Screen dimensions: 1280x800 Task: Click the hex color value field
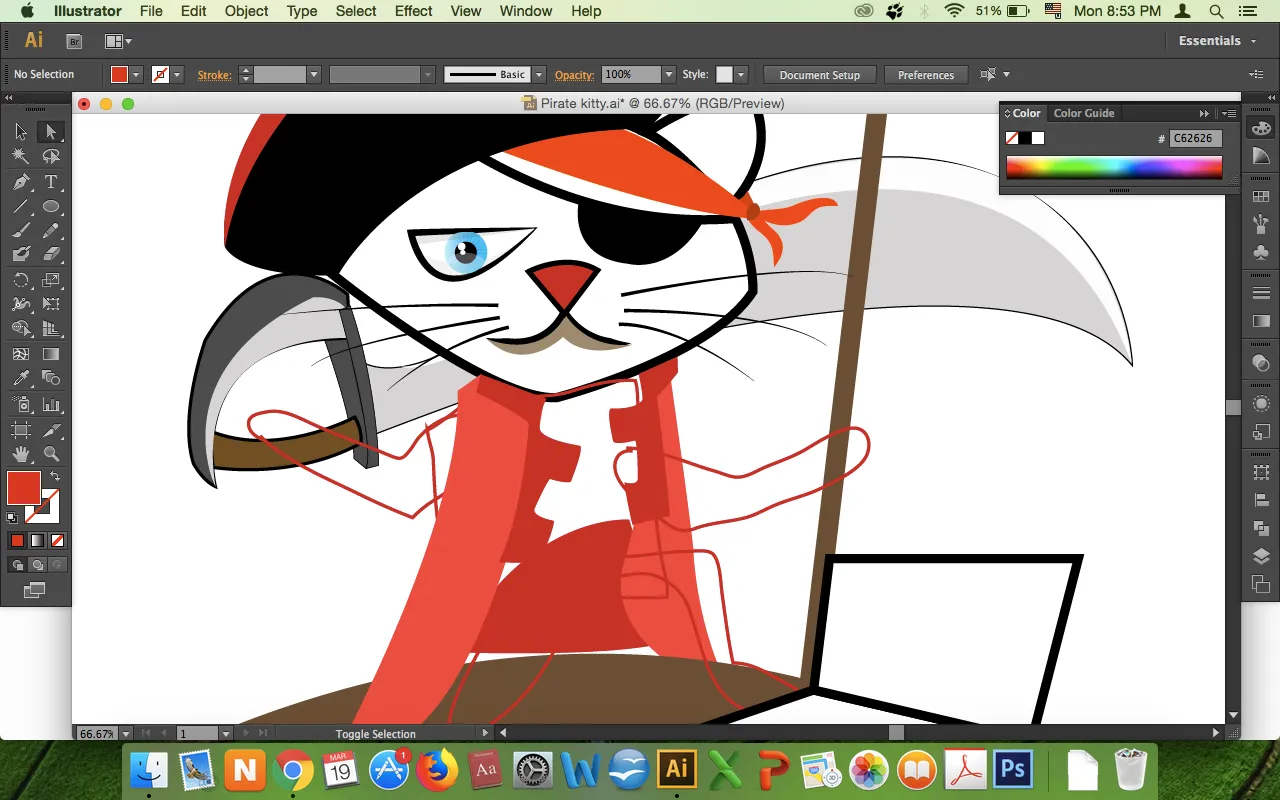click(x=1196, y=138)
